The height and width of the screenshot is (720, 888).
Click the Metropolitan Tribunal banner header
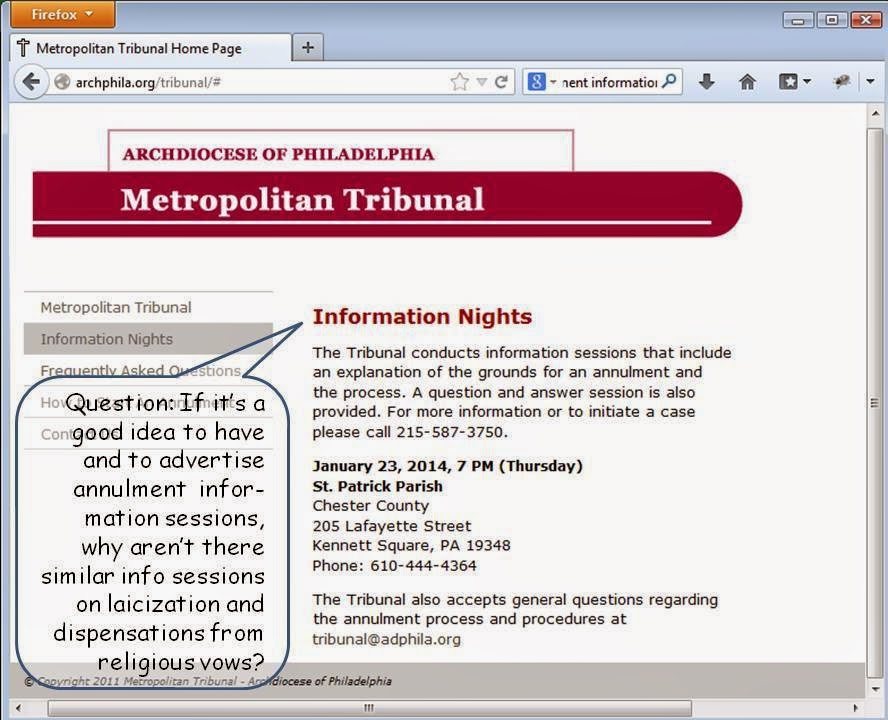coord(387,203)
